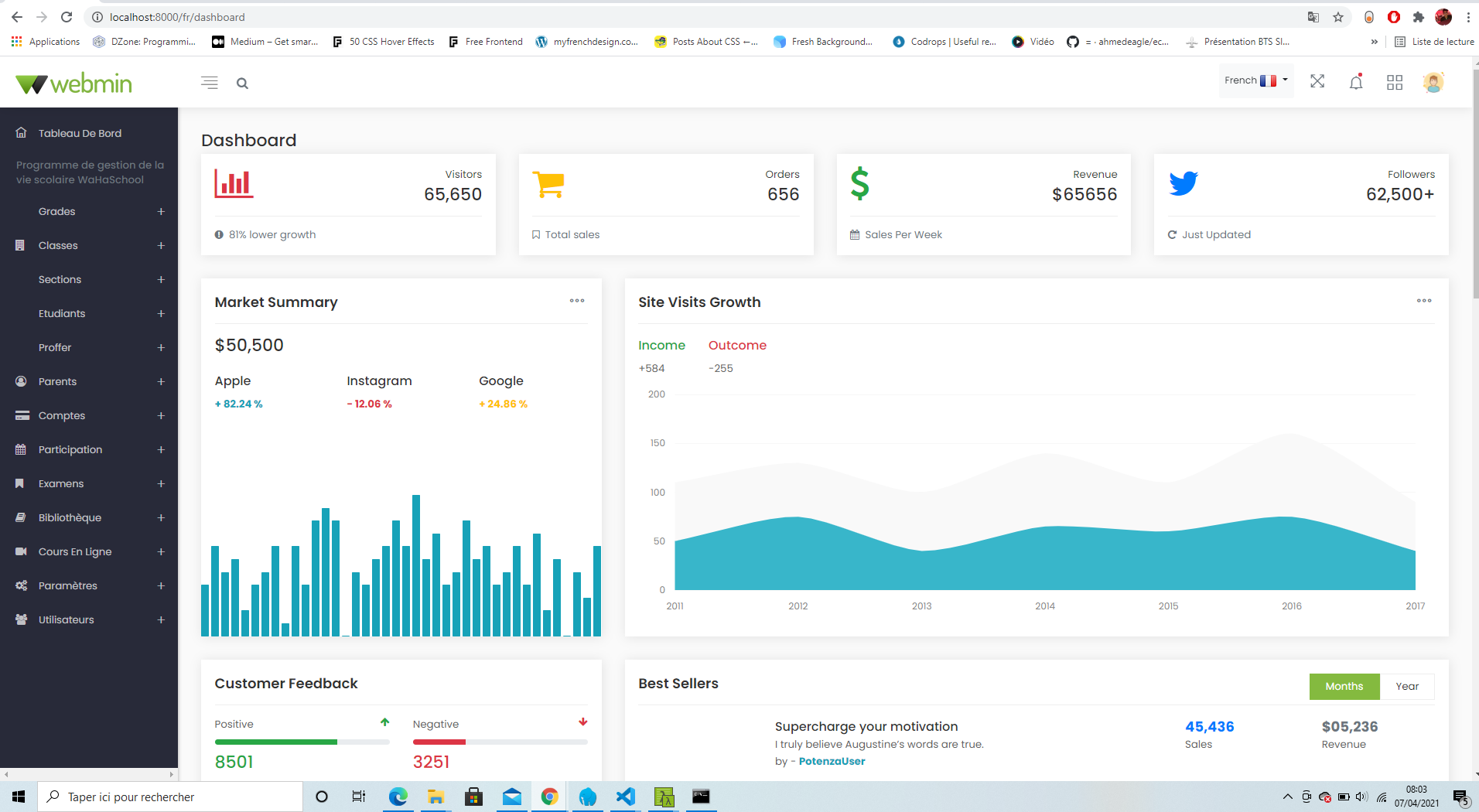Expand the Classes sidebar menu
Screen dimensions: 1479x812
coord(161,246)
